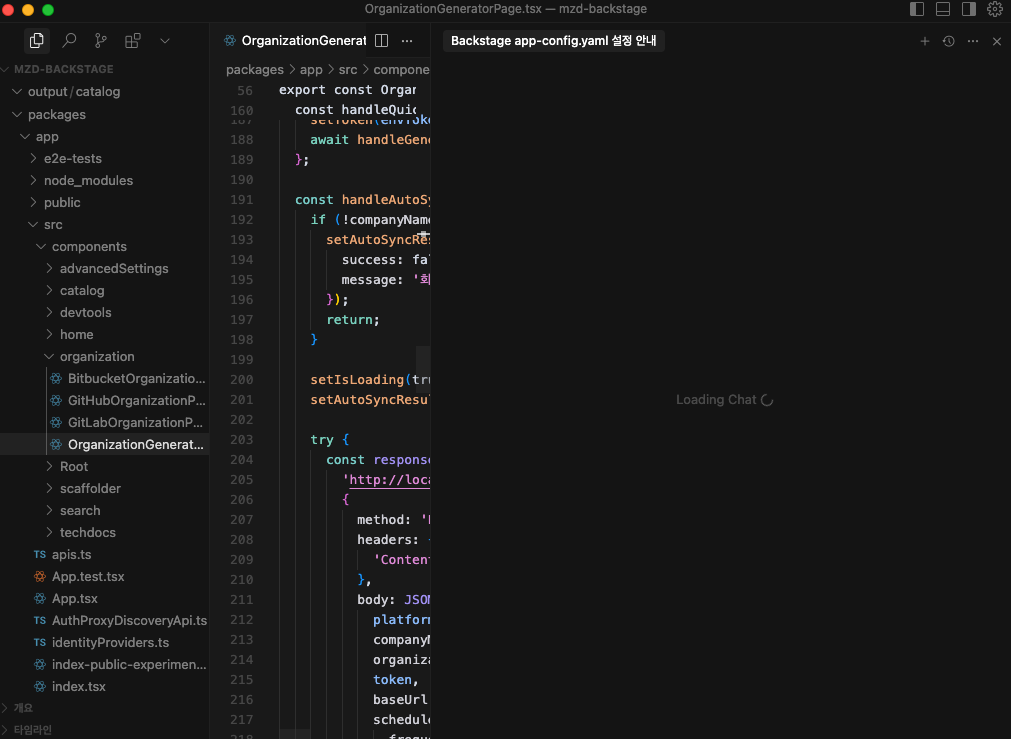The image size is (1011, 739).
Task: Start a new chat with plus icon
Action: point(925,41)
